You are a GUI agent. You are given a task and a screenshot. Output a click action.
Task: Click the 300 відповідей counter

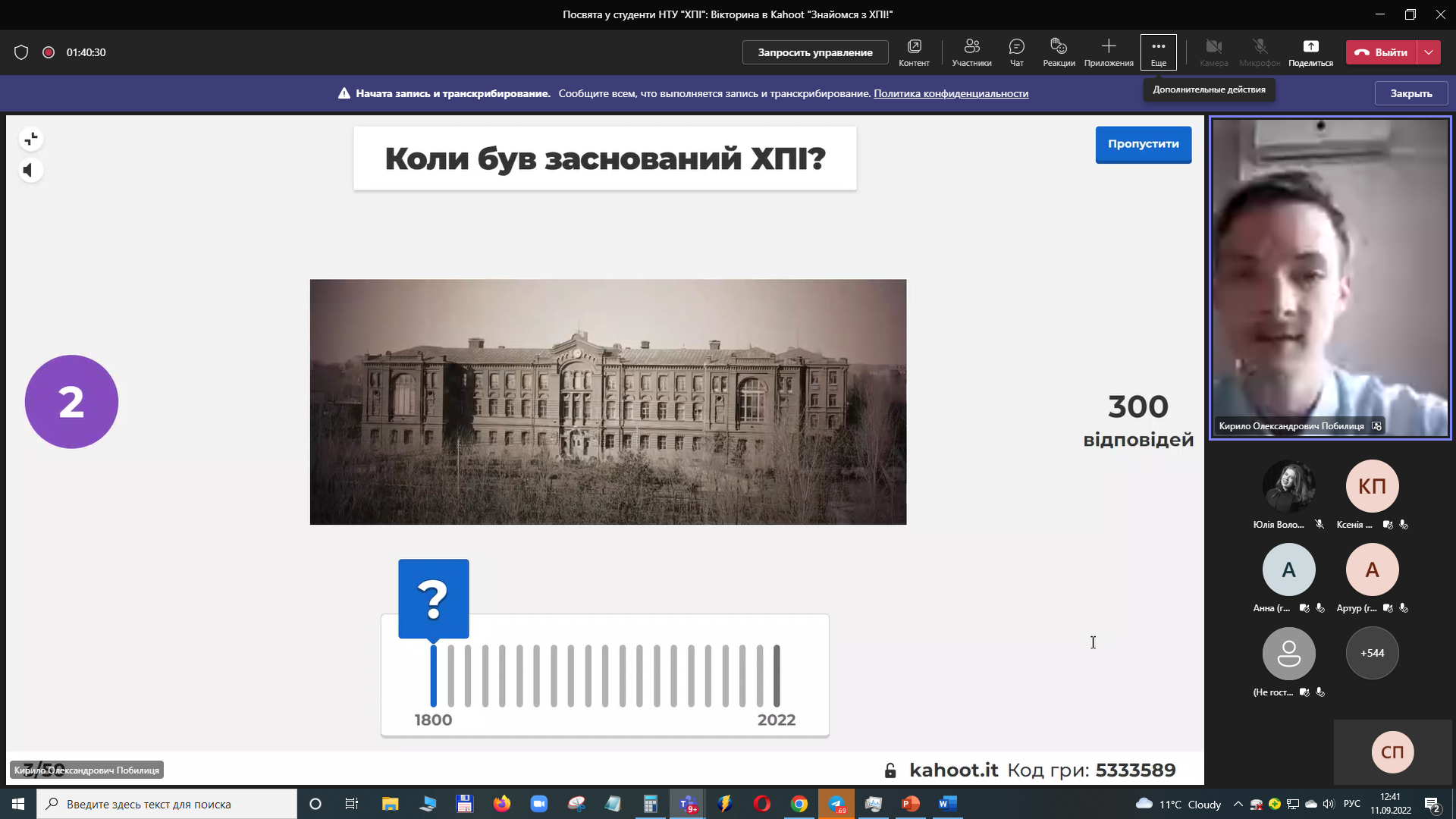[1138, 421]
